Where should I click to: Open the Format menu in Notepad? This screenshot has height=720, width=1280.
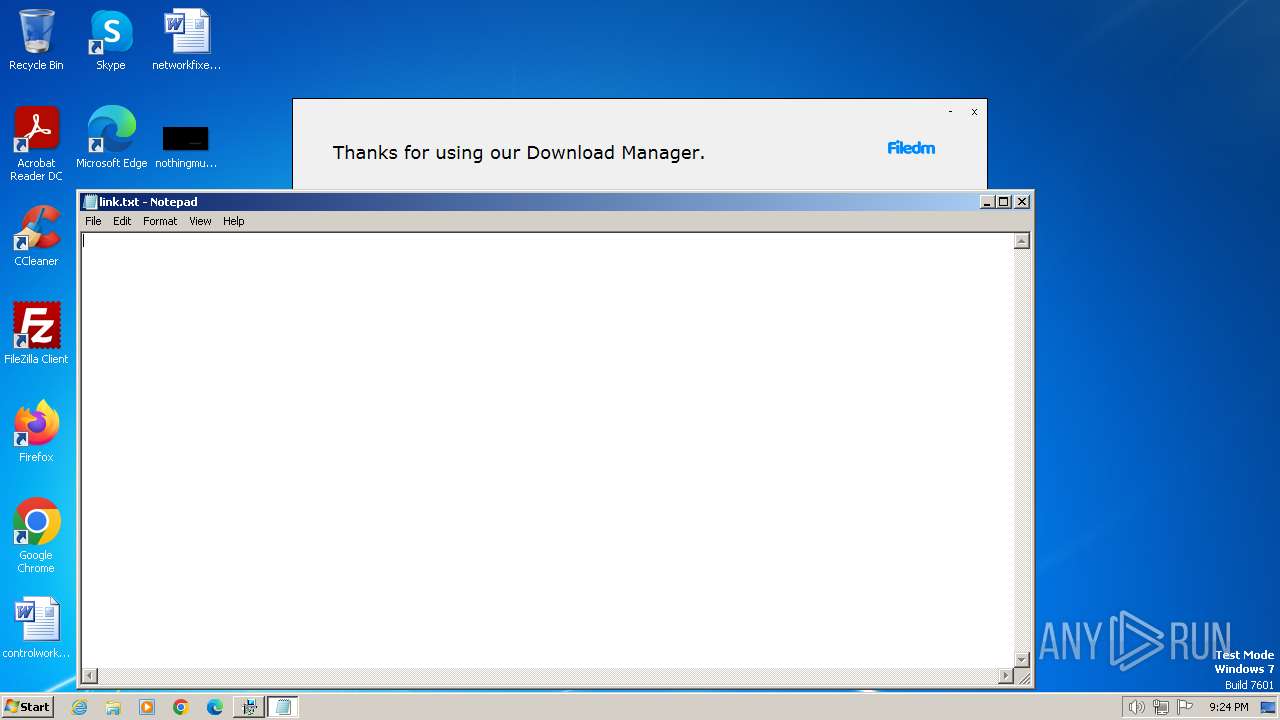tap(160, 221)
